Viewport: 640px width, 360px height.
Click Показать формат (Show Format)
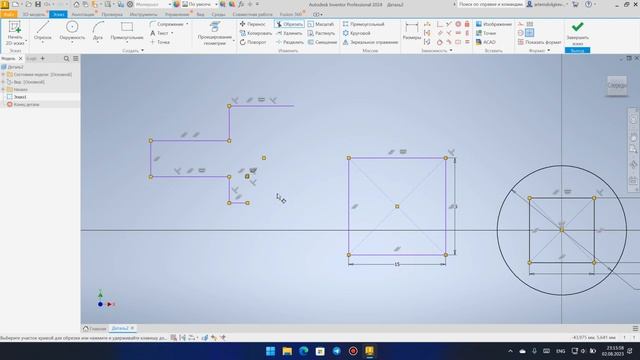[x=539, y=42]
